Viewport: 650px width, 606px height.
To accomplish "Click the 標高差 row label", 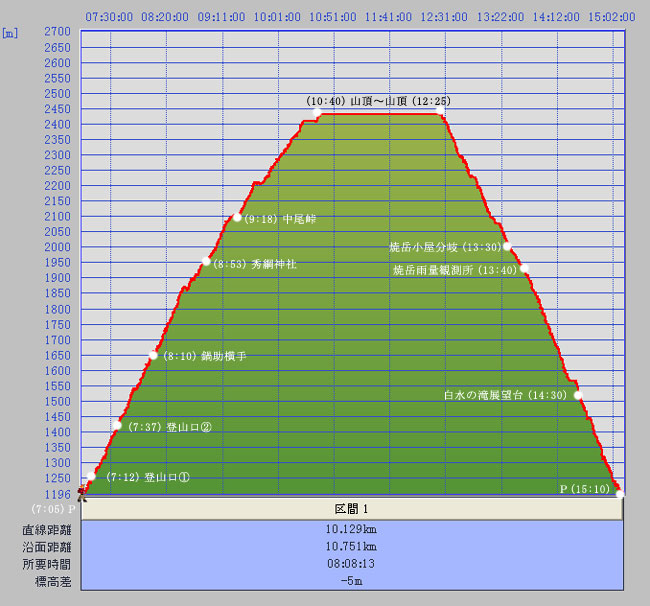I will tap(53, 582).
